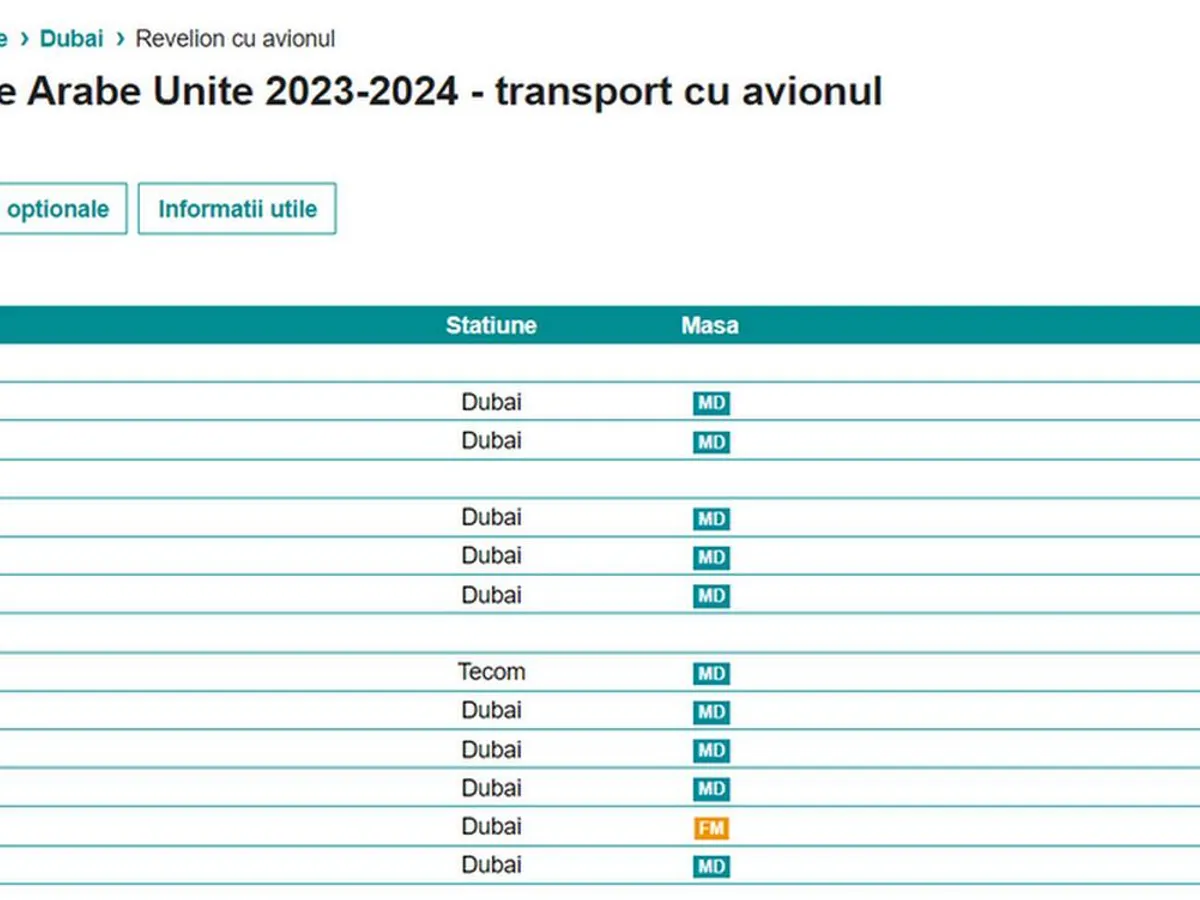The image size is (1200, 900).
Task: Sort by the Statiune column header
Action: point(491,325)
